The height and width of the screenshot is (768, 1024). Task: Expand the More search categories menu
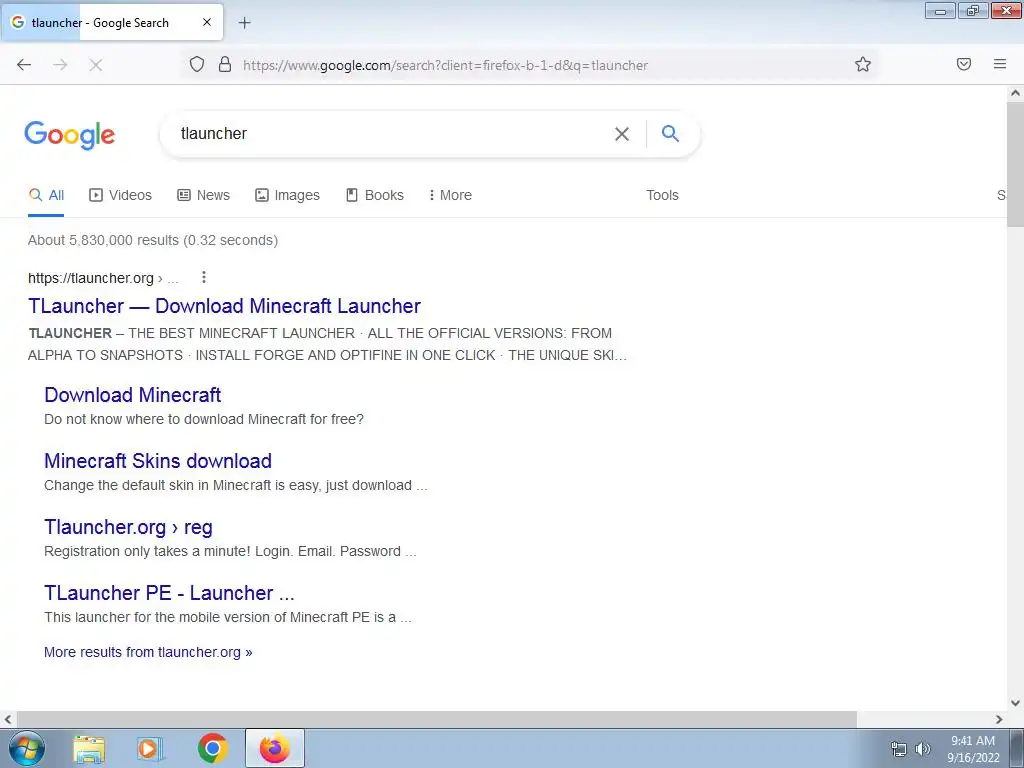pyautogui.click(x=450, y=195)
